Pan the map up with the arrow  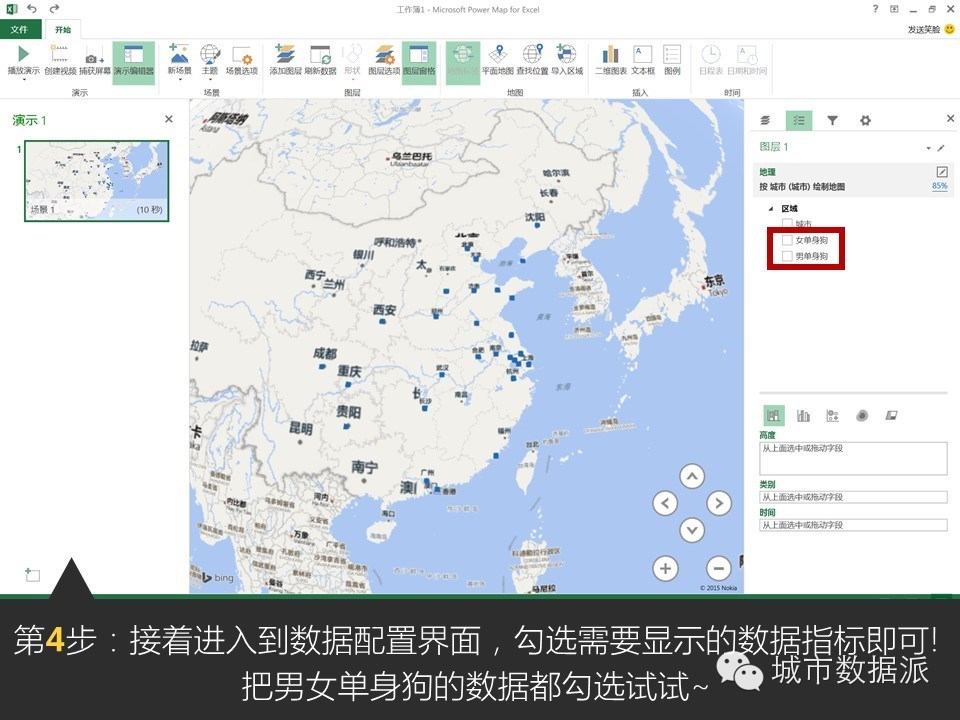pos(692,476)
